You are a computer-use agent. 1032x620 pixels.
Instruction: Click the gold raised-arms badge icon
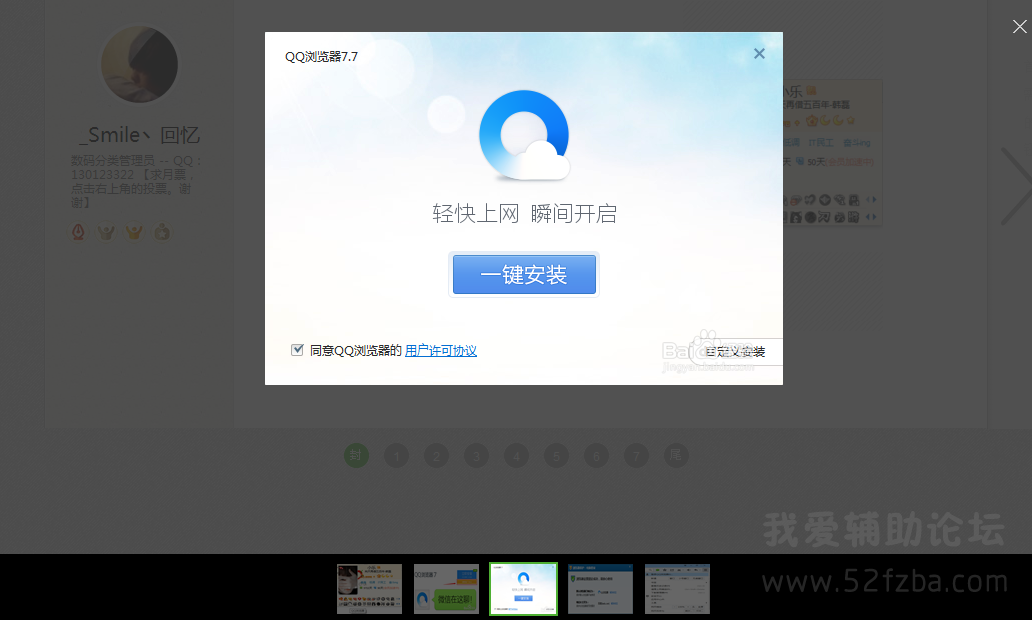tap(134, 232)
